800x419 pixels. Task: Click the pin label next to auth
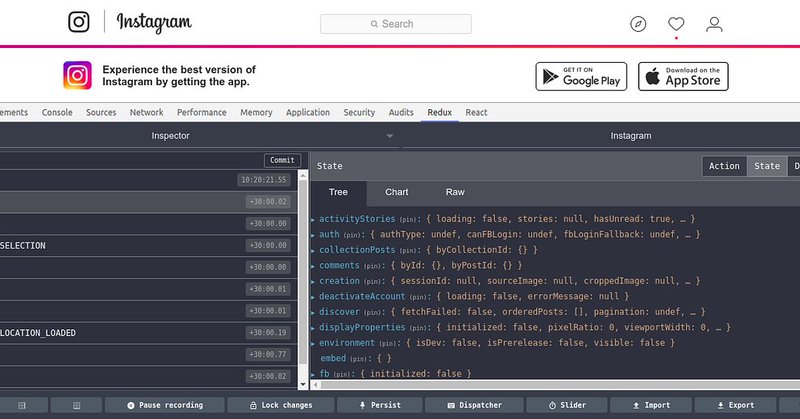coord(353,235)
